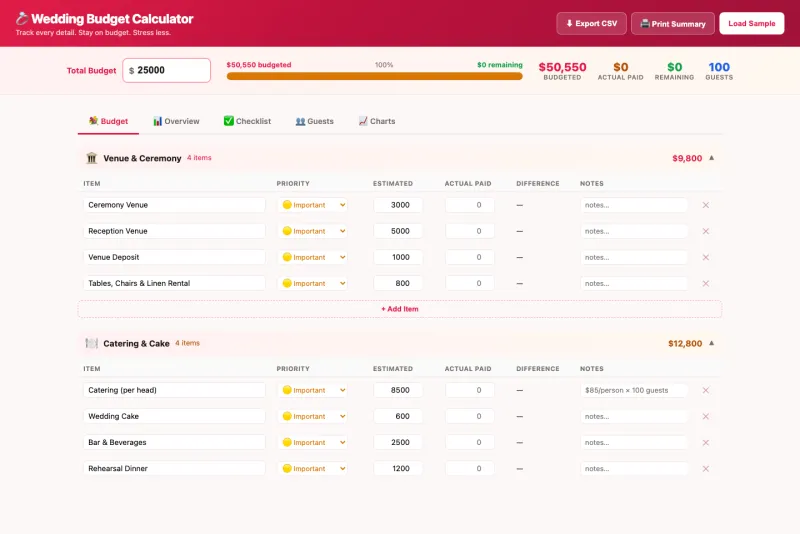Viewport: 800px width, 534px height.
Task: Click the Export CSV button
Action: pyautogui.click(x=591, y=23)
